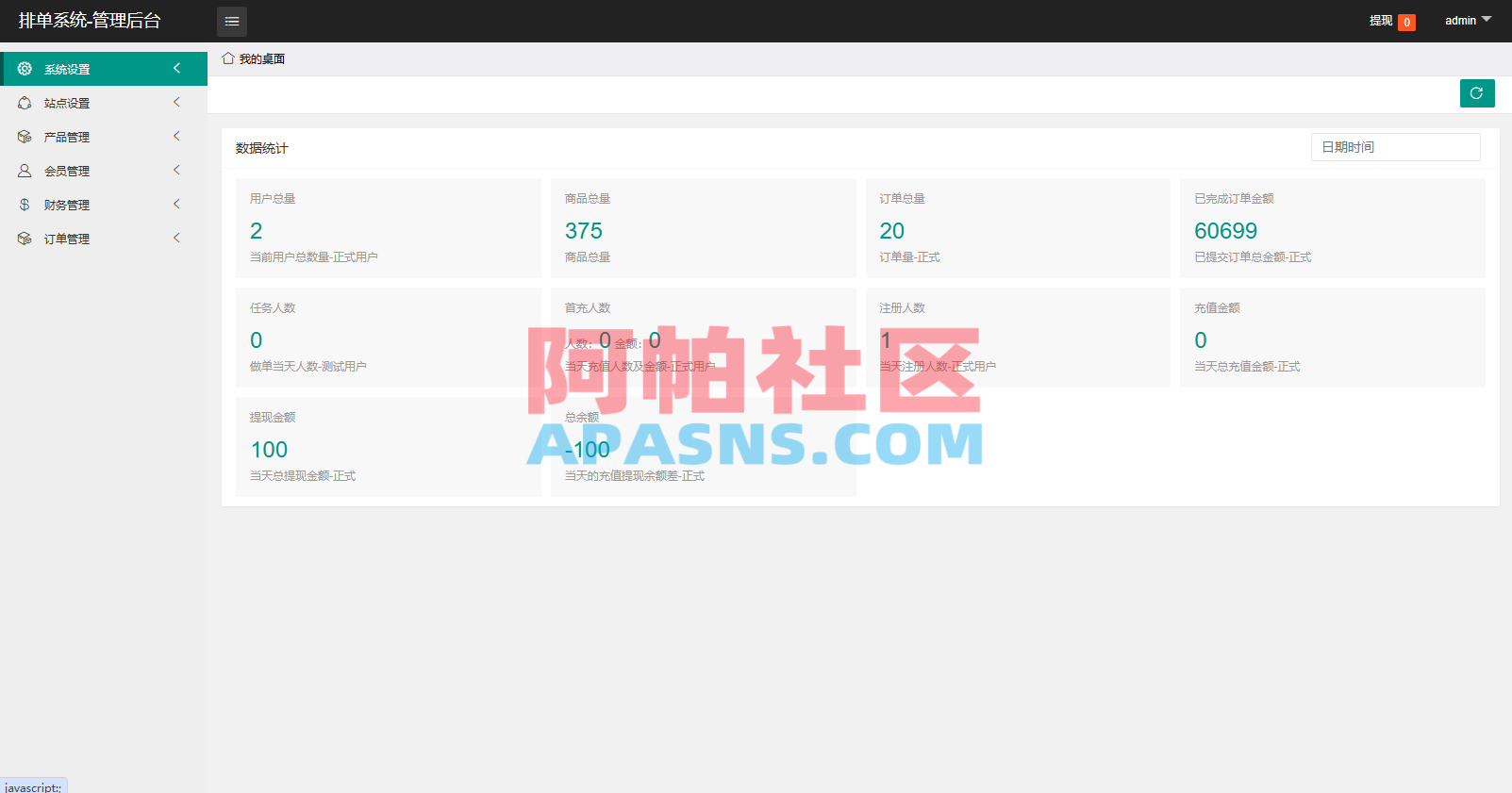Click the gear icon beside 系统设置
This screenshot has height=793, width=1512.
25,69
